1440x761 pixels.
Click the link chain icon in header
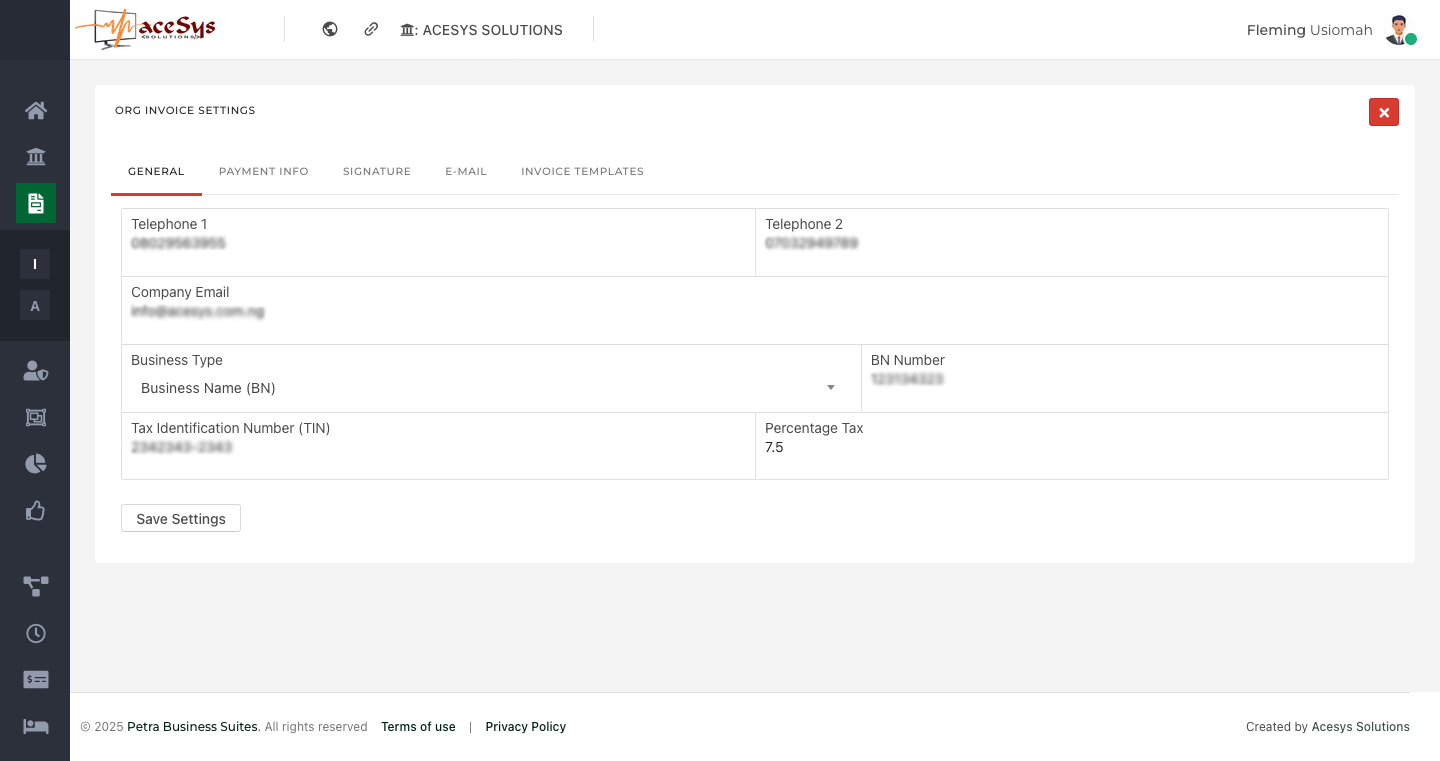coord(371,30)
